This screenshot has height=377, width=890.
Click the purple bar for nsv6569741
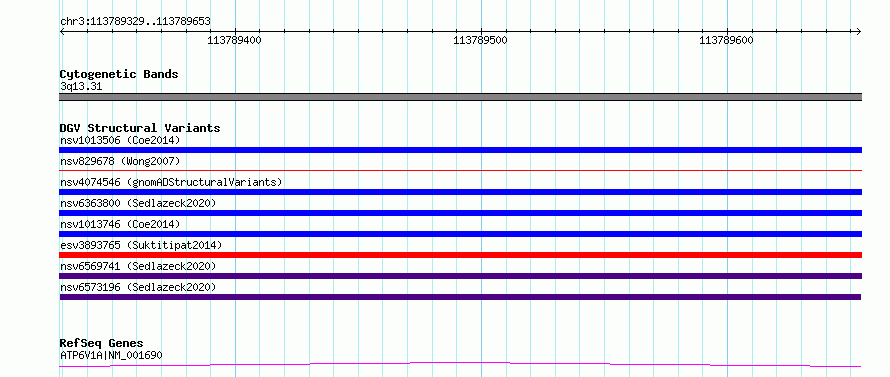point(460,276)
